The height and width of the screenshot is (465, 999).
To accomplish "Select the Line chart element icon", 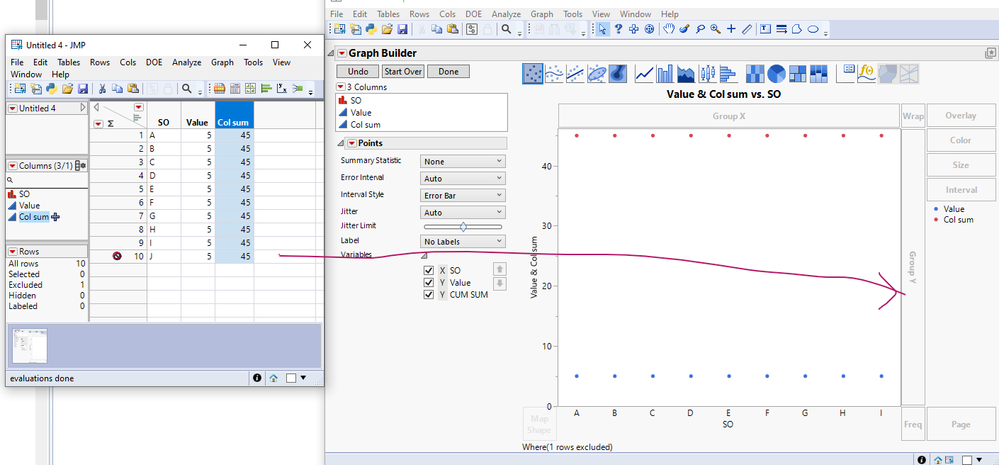I will (x=644, y=74).
